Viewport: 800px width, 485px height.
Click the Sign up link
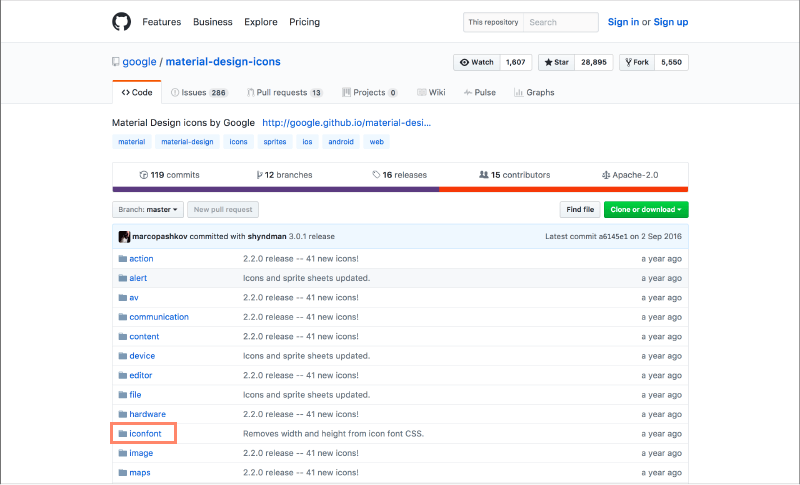click(x=672, y=22)
